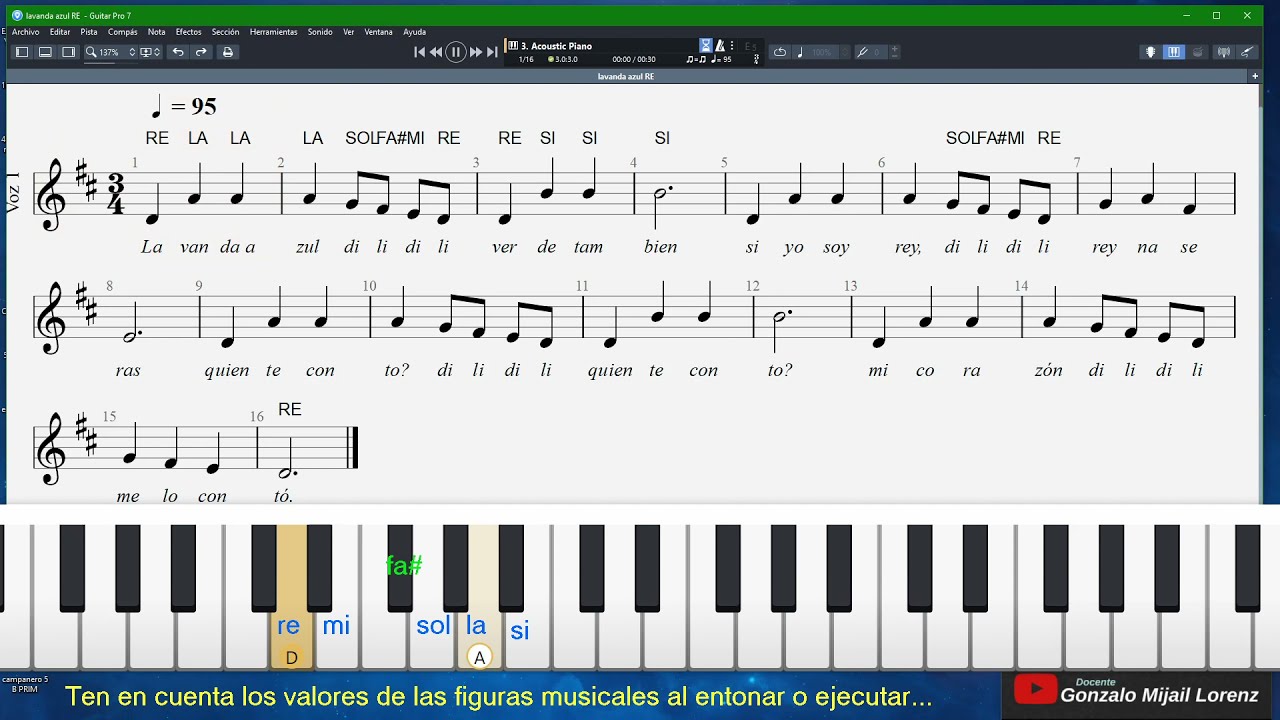Open the Pista menu

click(x=89, y=32)
